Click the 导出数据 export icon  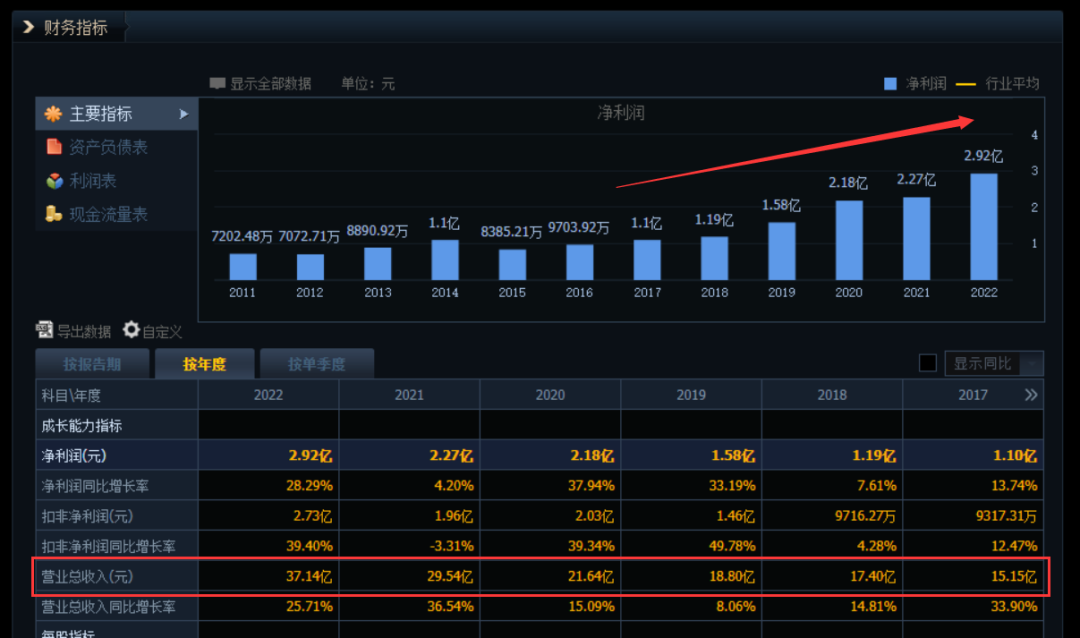point(45,330)
